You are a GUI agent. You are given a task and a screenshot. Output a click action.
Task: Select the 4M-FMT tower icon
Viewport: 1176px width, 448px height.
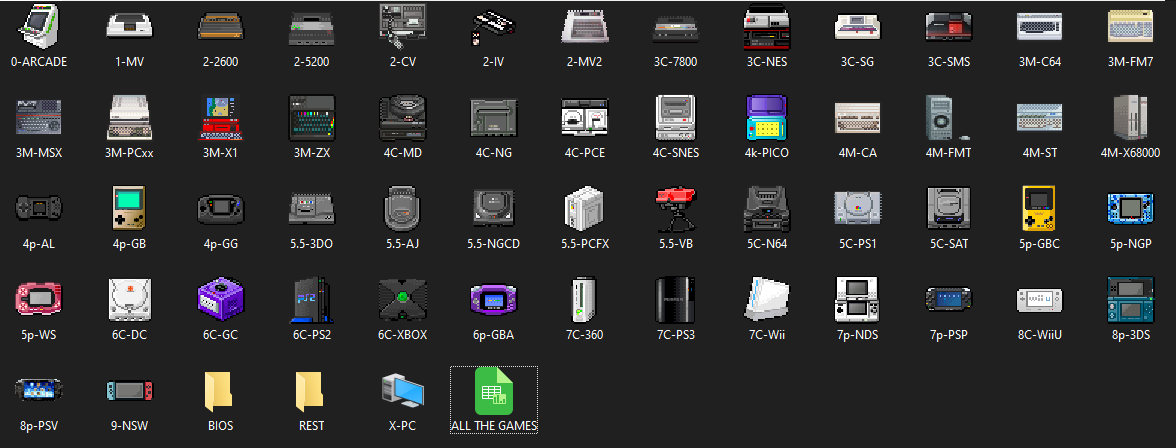(x=946, y=118)
